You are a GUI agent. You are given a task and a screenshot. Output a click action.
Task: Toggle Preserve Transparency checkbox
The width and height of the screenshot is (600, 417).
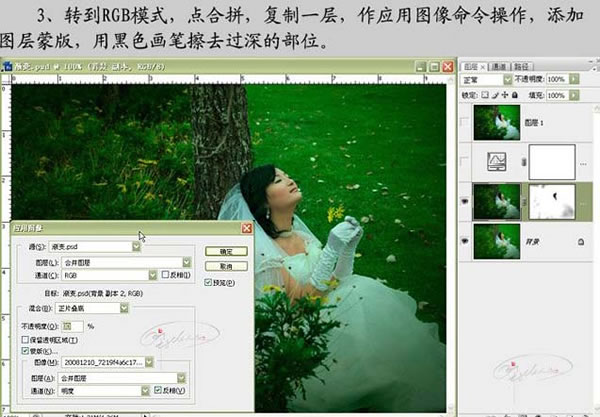click(x=25, y=340)
